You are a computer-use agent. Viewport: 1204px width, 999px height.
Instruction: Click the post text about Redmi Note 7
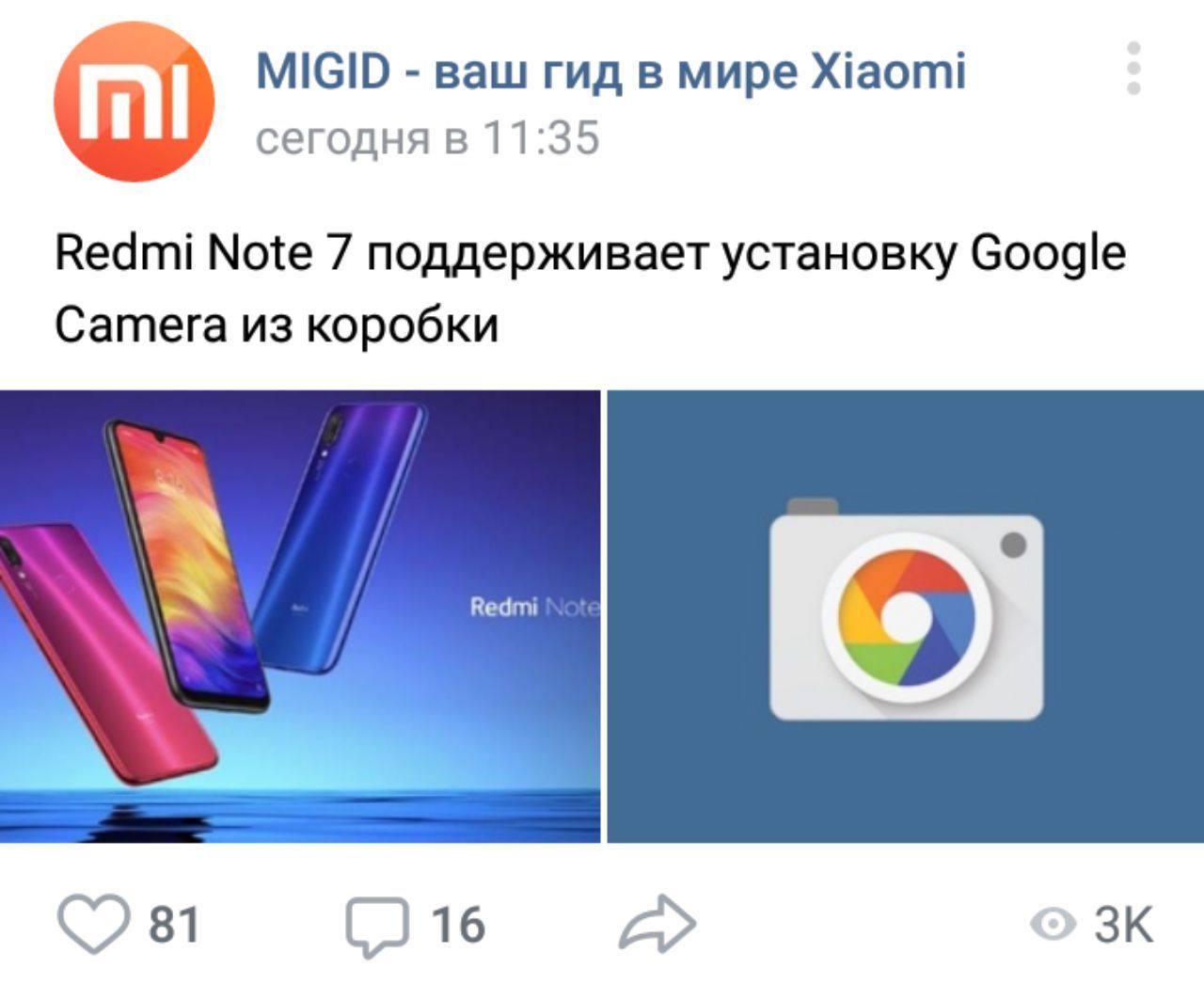click(x=590, y=289)
